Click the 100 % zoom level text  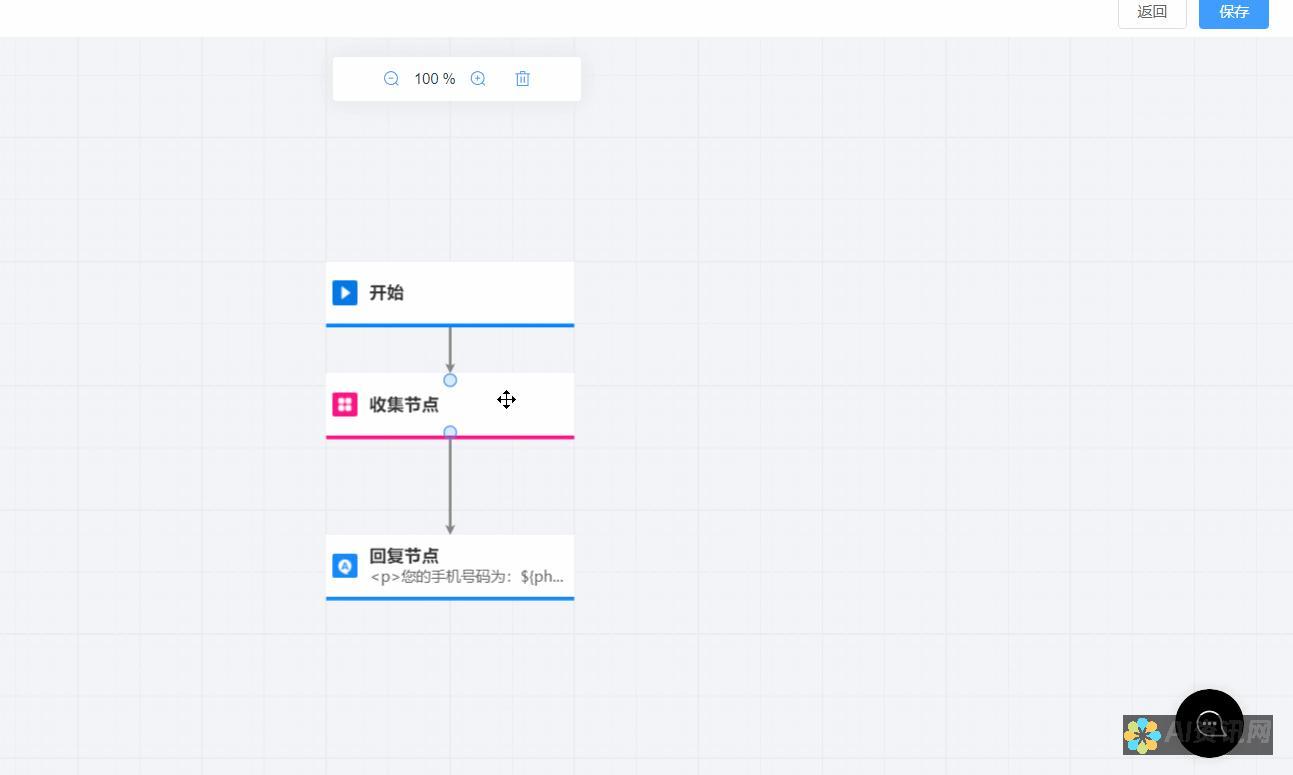pos(435,79)
